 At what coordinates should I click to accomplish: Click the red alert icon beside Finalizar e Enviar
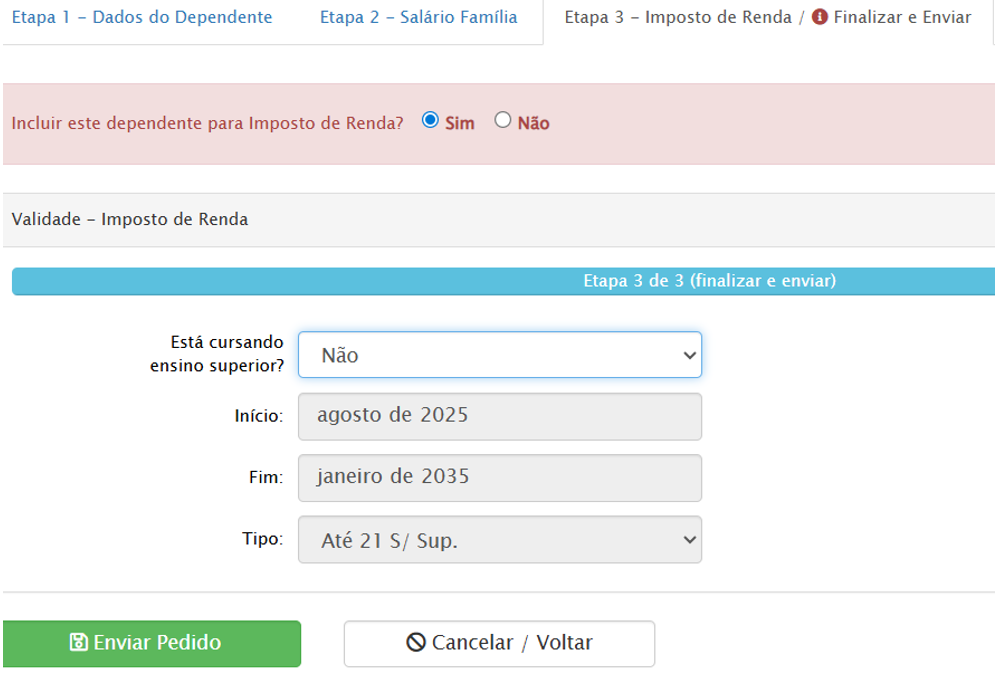(x=820, y=18)
